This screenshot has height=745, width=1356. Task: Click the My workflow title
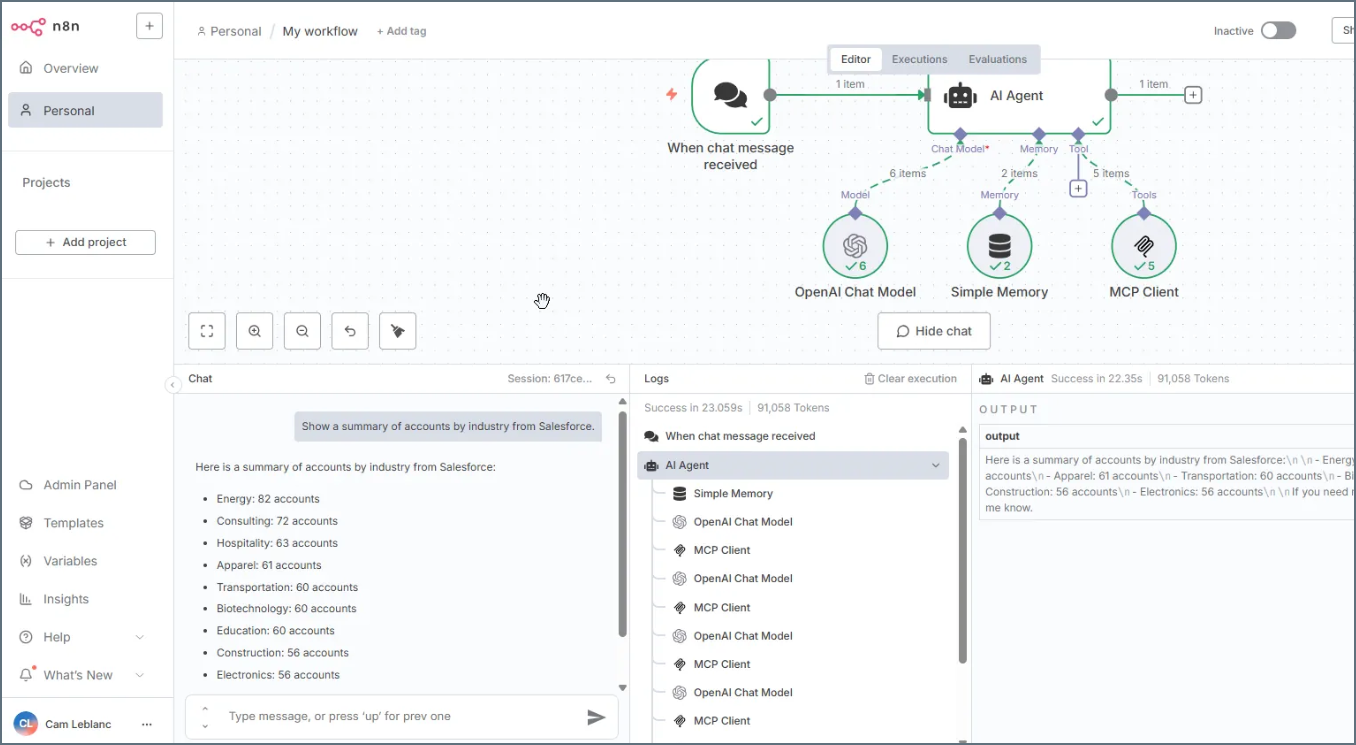point(320,31)
